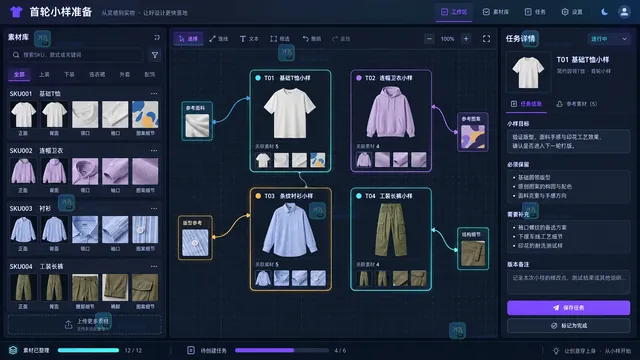The height and width of the screenshot is (360, 640).
Task: Open the 进行中 status dropdown
Action: (609, 39)
